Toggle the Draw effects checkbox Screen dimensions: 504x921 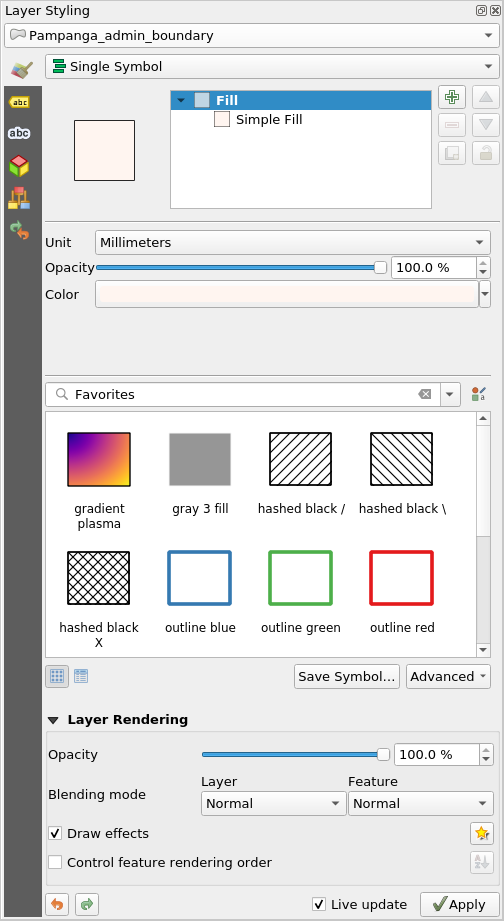[55, 833]
